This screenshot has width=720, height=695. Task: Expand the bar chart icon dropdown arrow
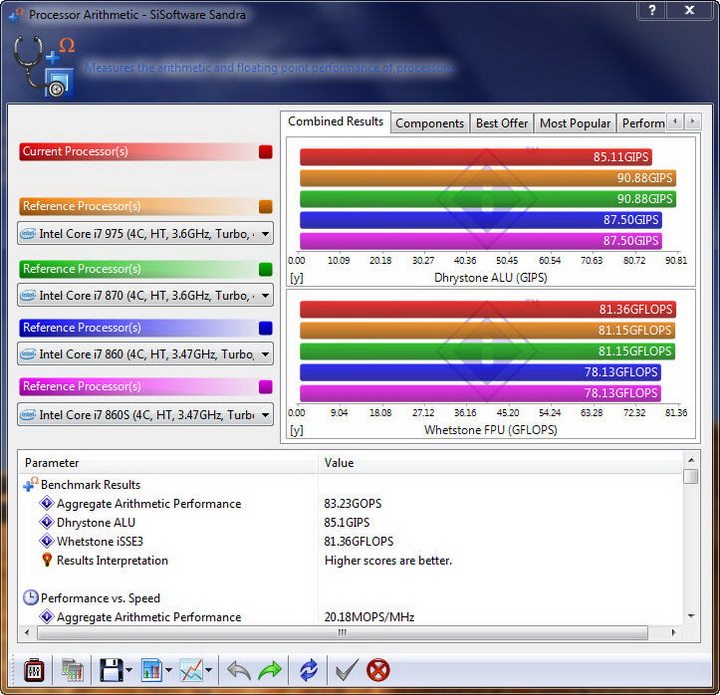pyautogui.click(x=169, y=671)
